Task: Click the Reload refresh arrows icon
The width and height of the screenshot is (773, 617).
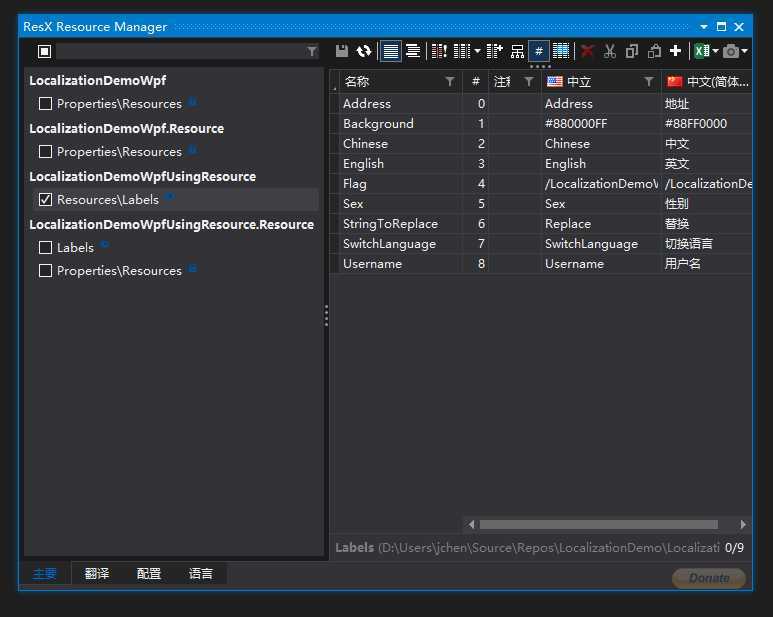Action: [x=363, y=51]
